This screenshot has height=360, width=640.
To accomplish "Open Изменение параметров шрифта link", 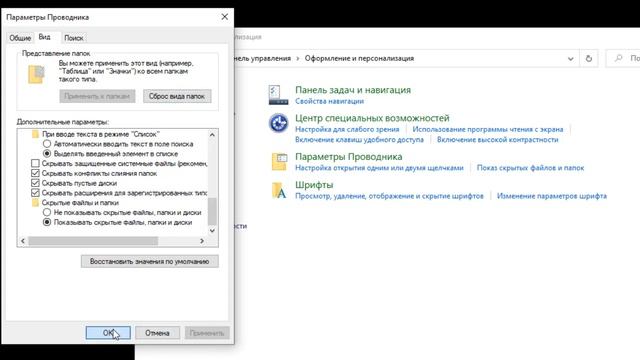I will (x=552, y=196).
